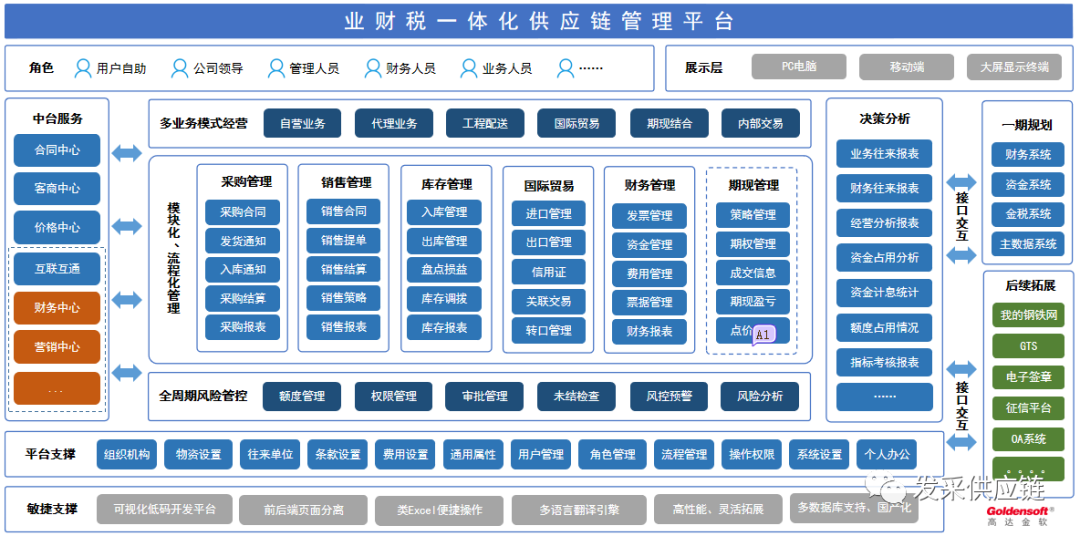Click the 经营分析报表 box

pyautogui.click(x=885, y=223)
